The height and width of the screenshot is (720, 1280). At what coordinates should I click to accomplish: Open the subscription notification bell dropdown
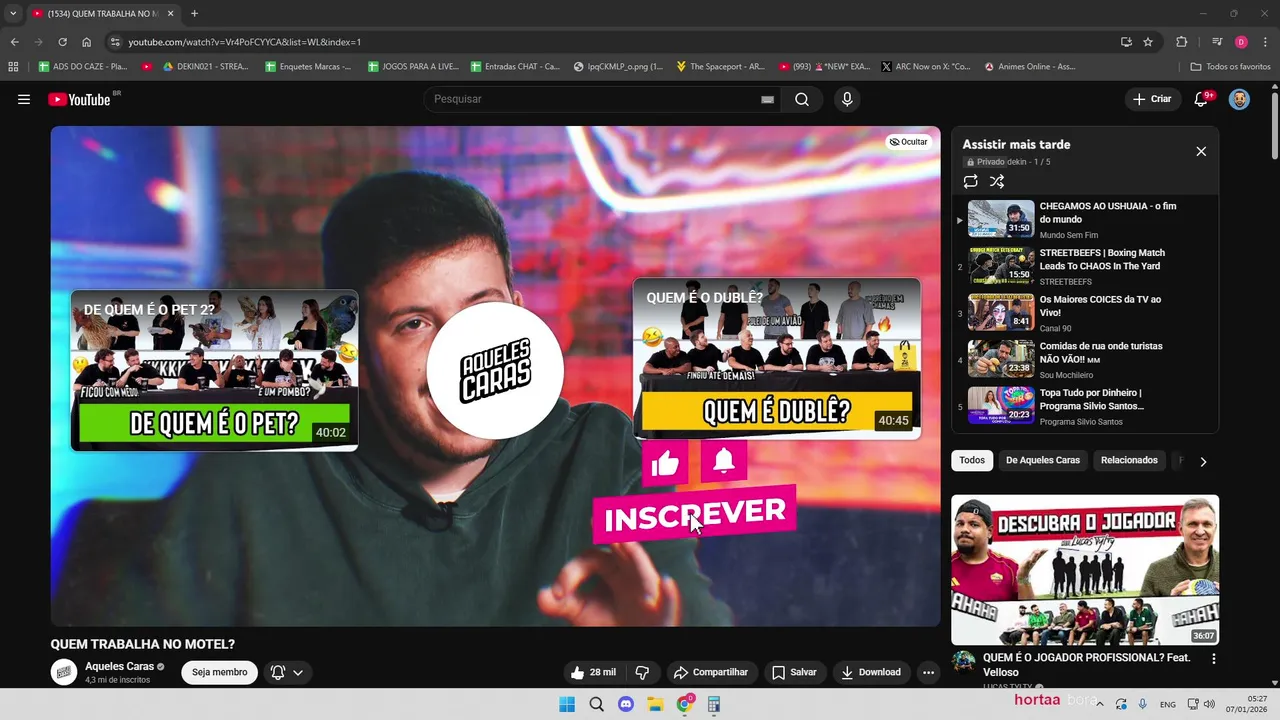point(286,672)
